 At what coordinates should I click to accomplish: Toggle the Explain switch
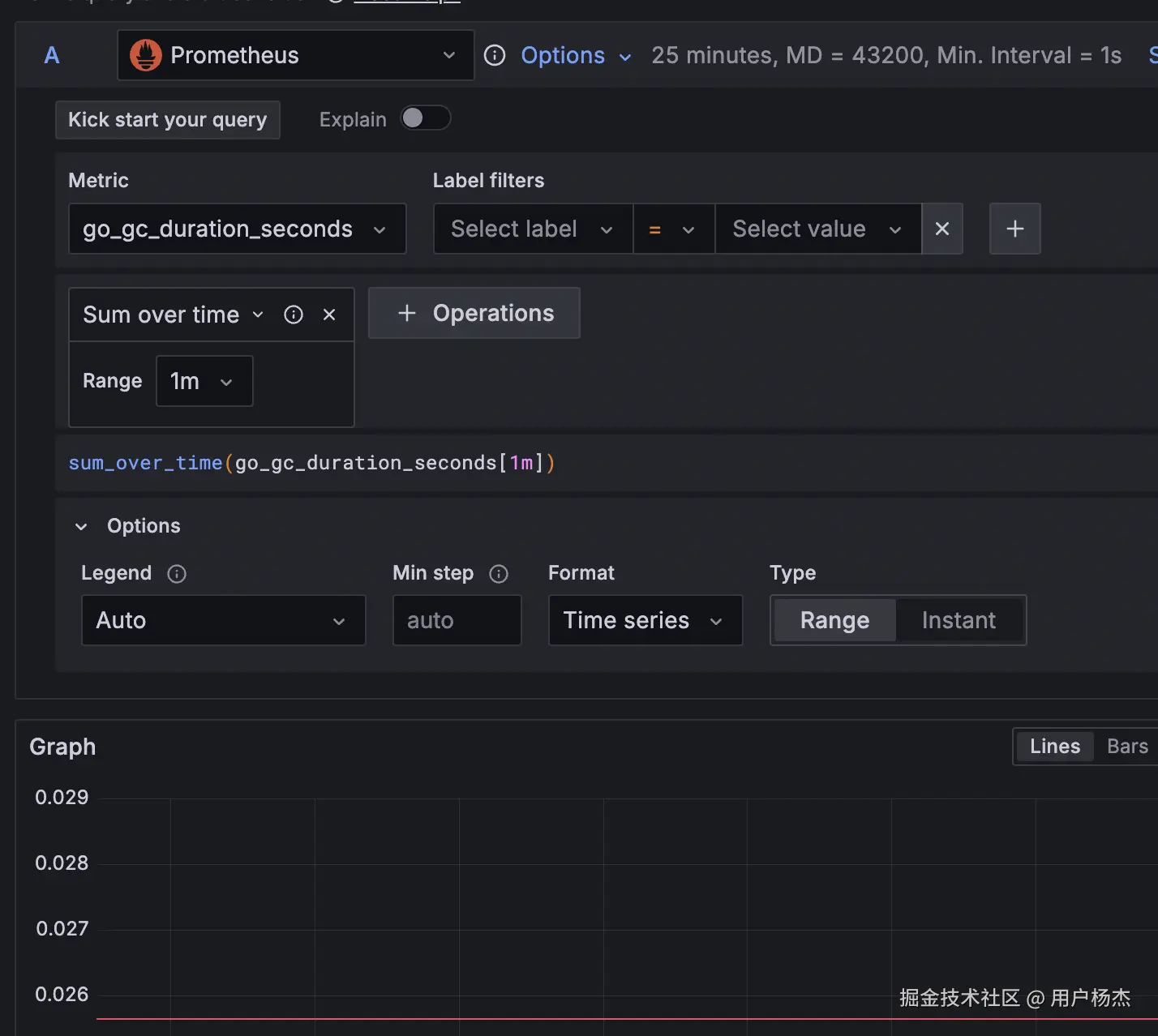(426, 118)
